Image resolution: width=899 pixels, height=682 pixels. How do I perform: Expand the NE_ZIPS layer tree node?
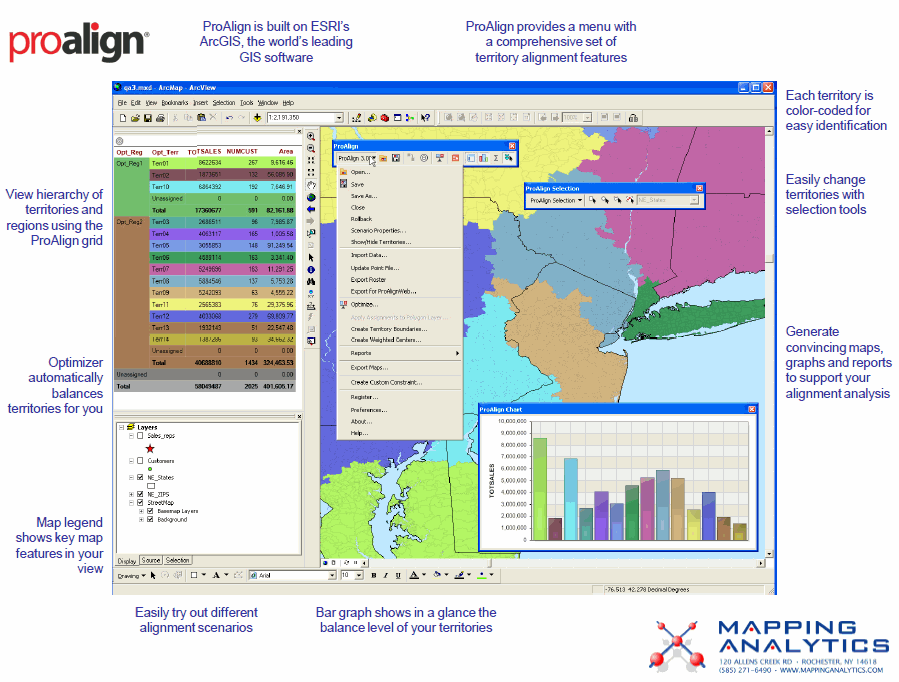point(130,494)
